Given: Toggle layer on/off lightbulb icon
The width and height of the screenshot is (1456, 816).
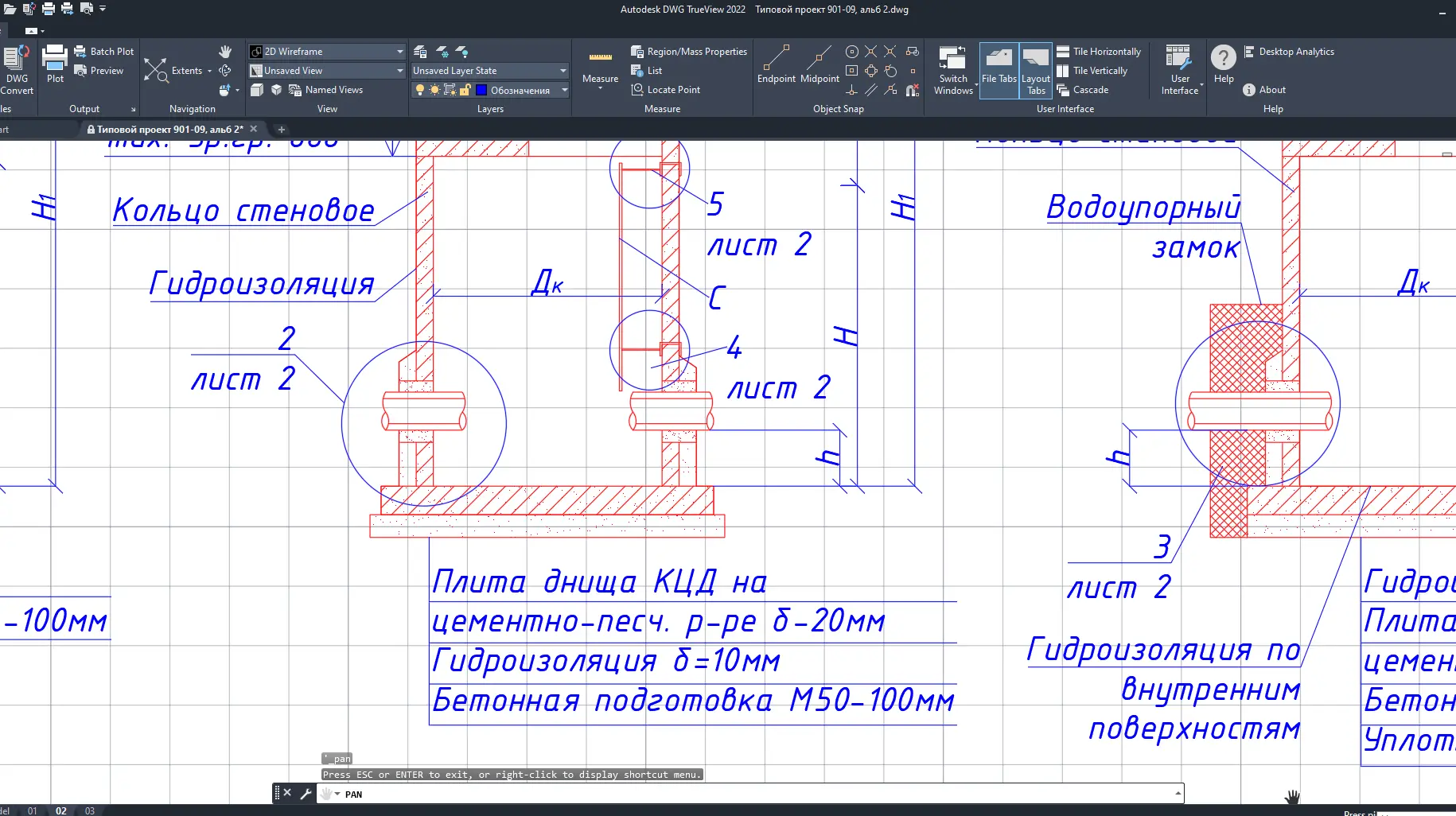Looking at the screenshot, I should 420,90.
